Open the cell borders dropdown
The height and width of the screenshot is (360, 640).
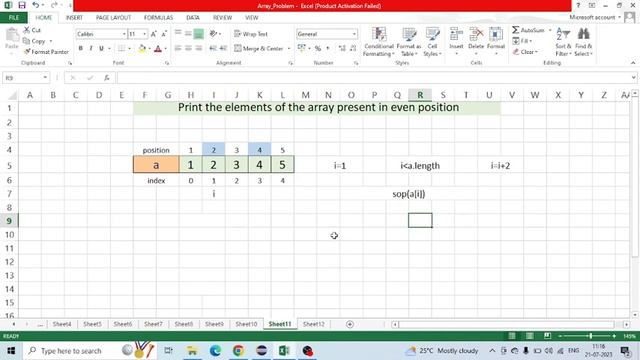(130, 49)
